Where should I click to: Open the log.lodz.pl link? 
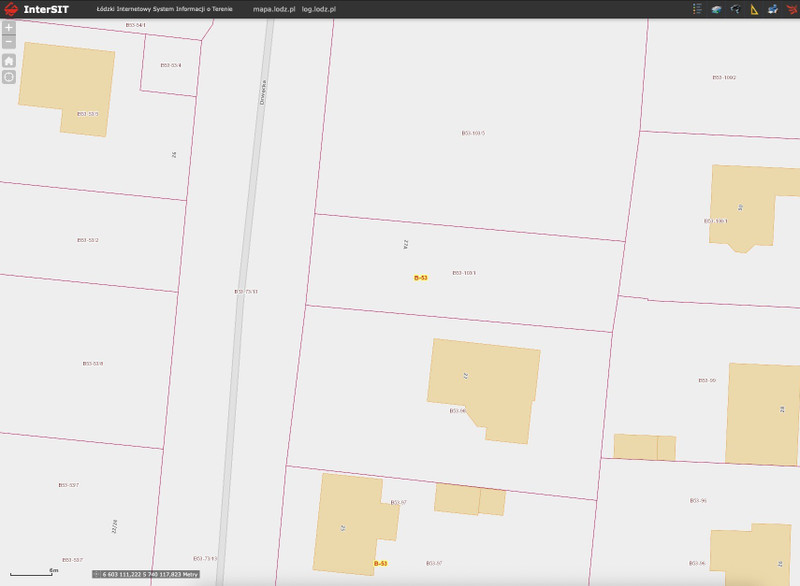point(318,9)
